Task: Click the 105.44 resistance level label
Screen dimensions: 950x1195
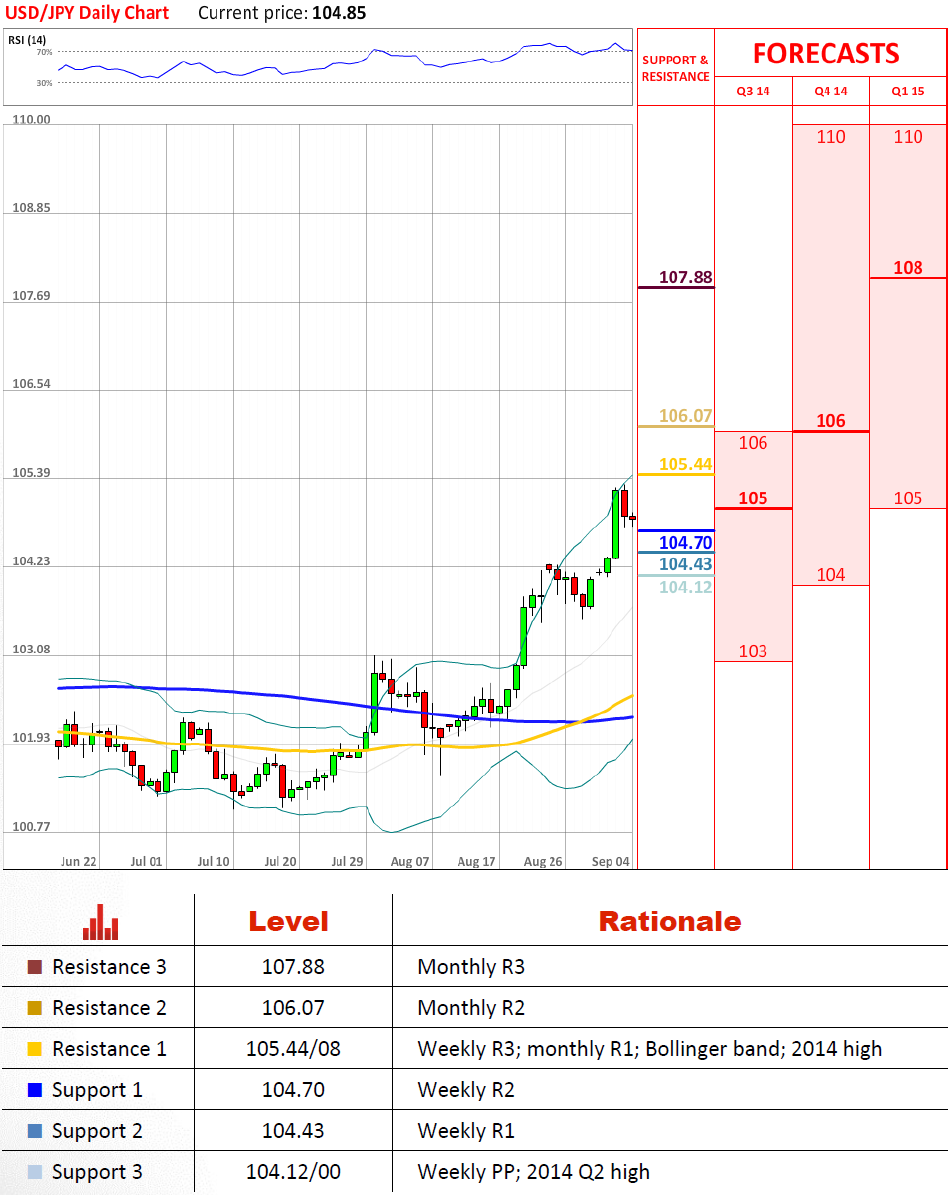Action: coord(686,465)
